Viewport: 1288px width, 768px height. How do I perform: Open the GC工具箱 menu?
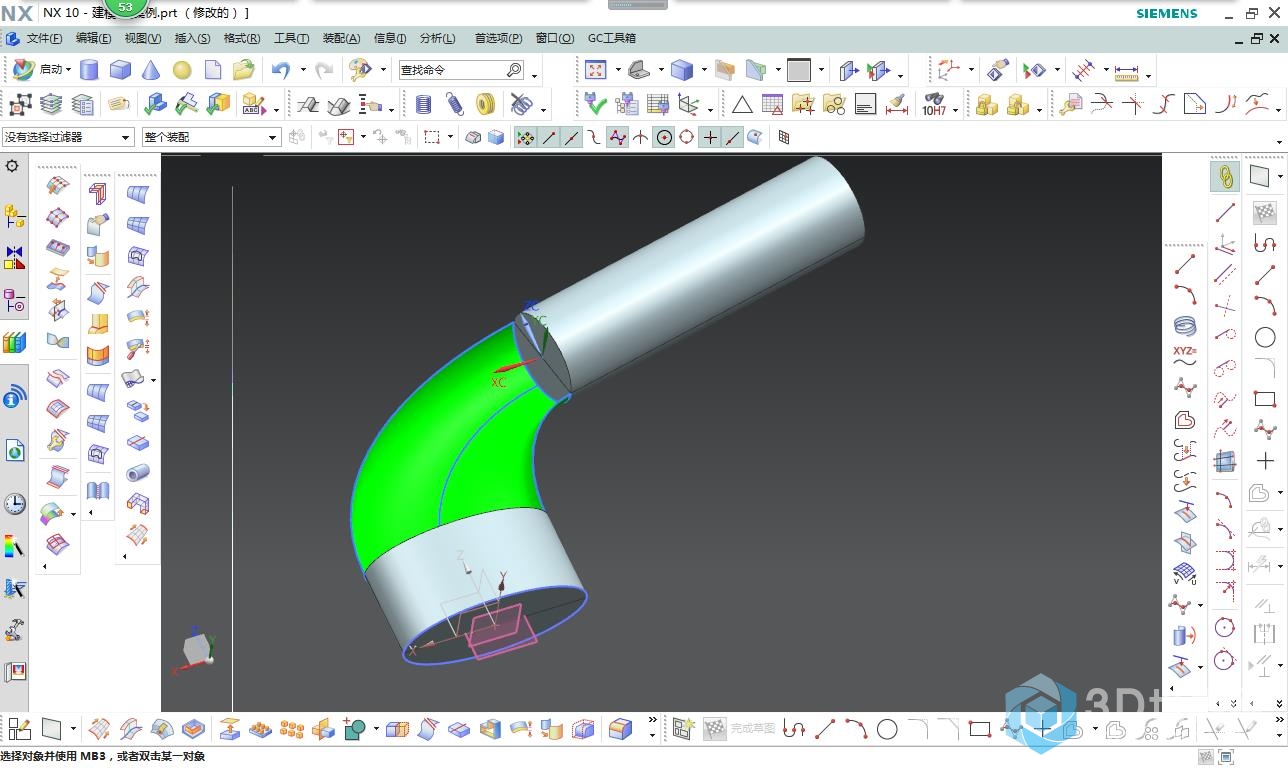[x=612, y=38]
